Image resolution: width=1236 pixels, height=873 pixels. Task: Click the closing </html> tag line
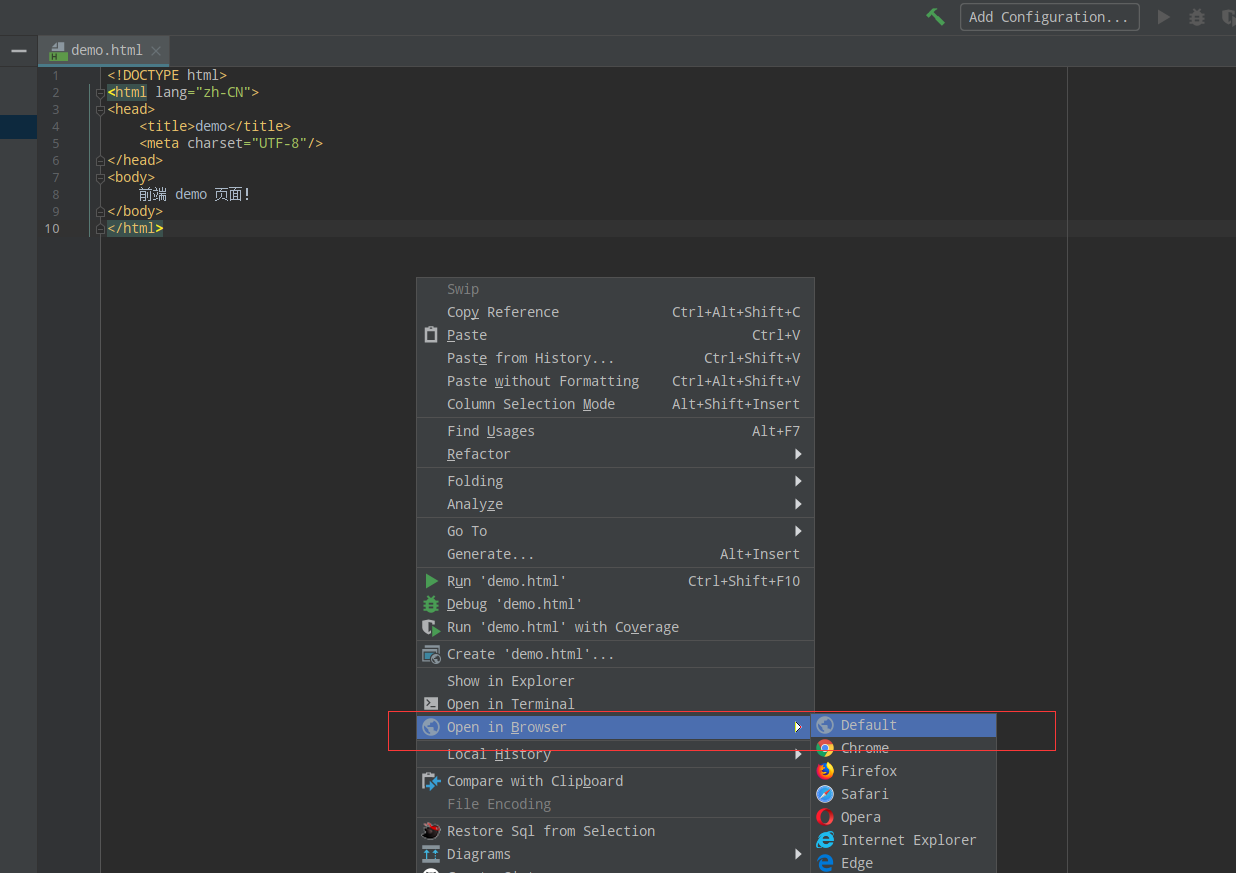tap(135, 228)
